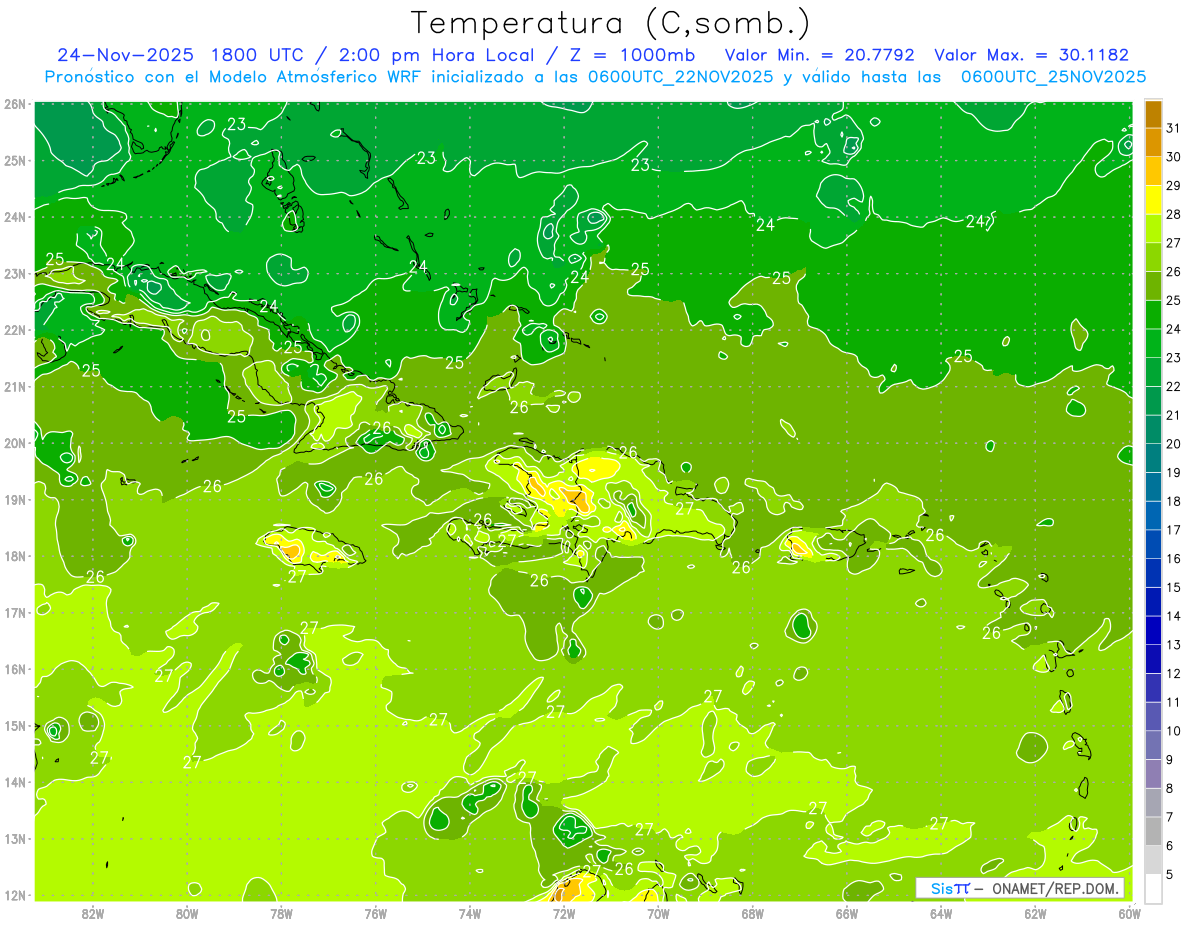Screen dimensions: 1200x927
Task: Click the "60W" longitude axis label
Action: coord(1129,912)
